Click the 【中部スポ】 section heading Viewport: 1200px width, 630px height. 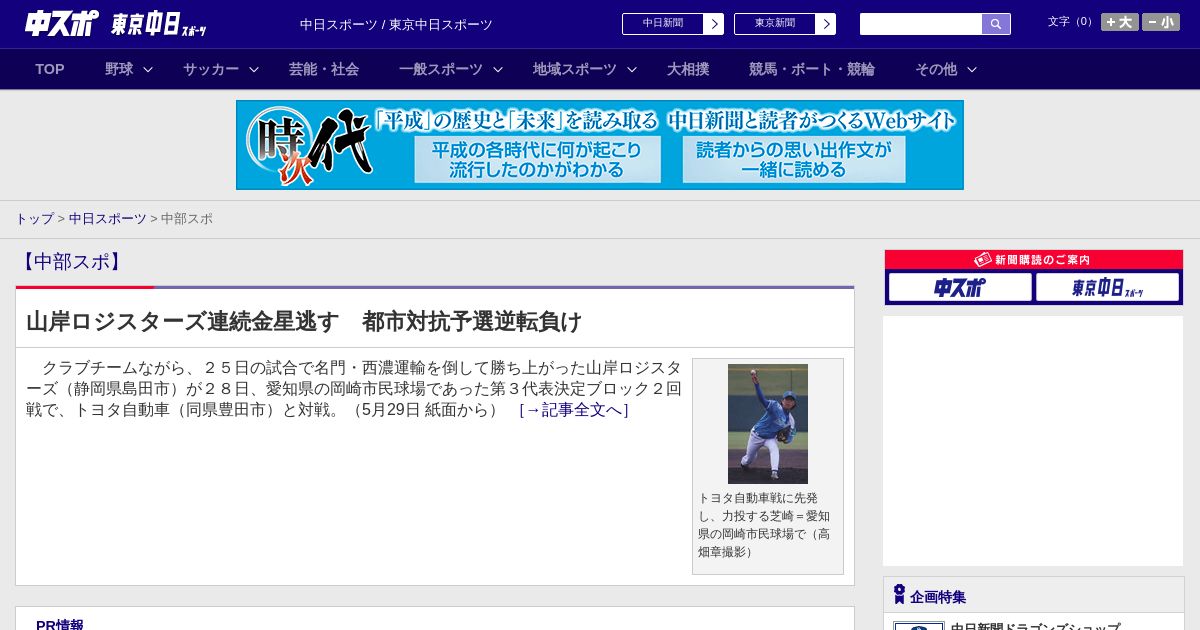pos(71,262)
